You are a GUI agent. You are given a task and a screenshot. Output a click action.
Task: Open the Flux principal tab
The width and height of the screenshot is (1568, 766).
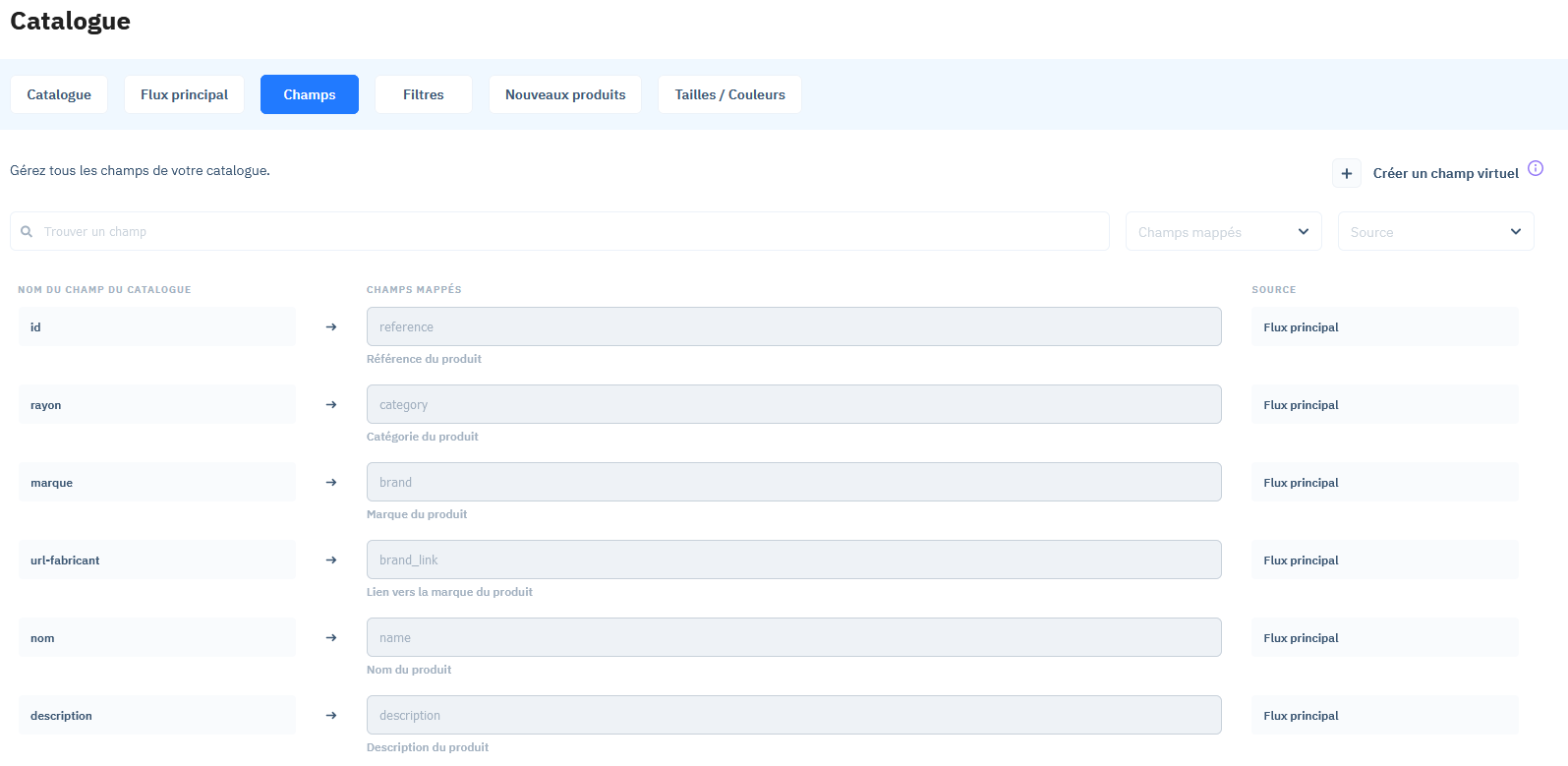click(x=184, y=94)
